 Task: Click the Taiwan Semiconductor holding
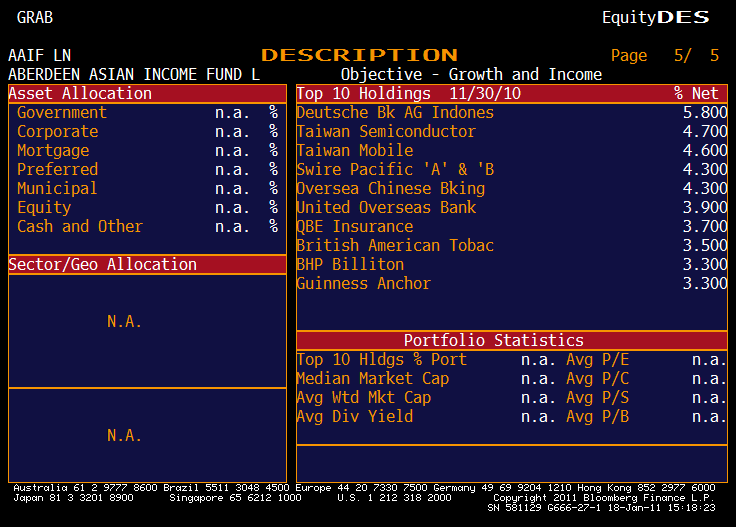click(385, 132)
